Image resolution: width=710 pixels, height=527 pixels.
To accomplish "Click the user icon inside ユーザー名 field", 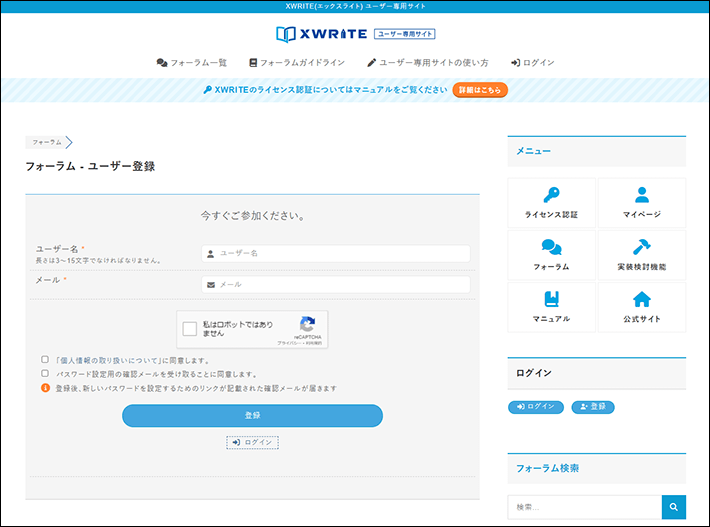I will (211, 254).
